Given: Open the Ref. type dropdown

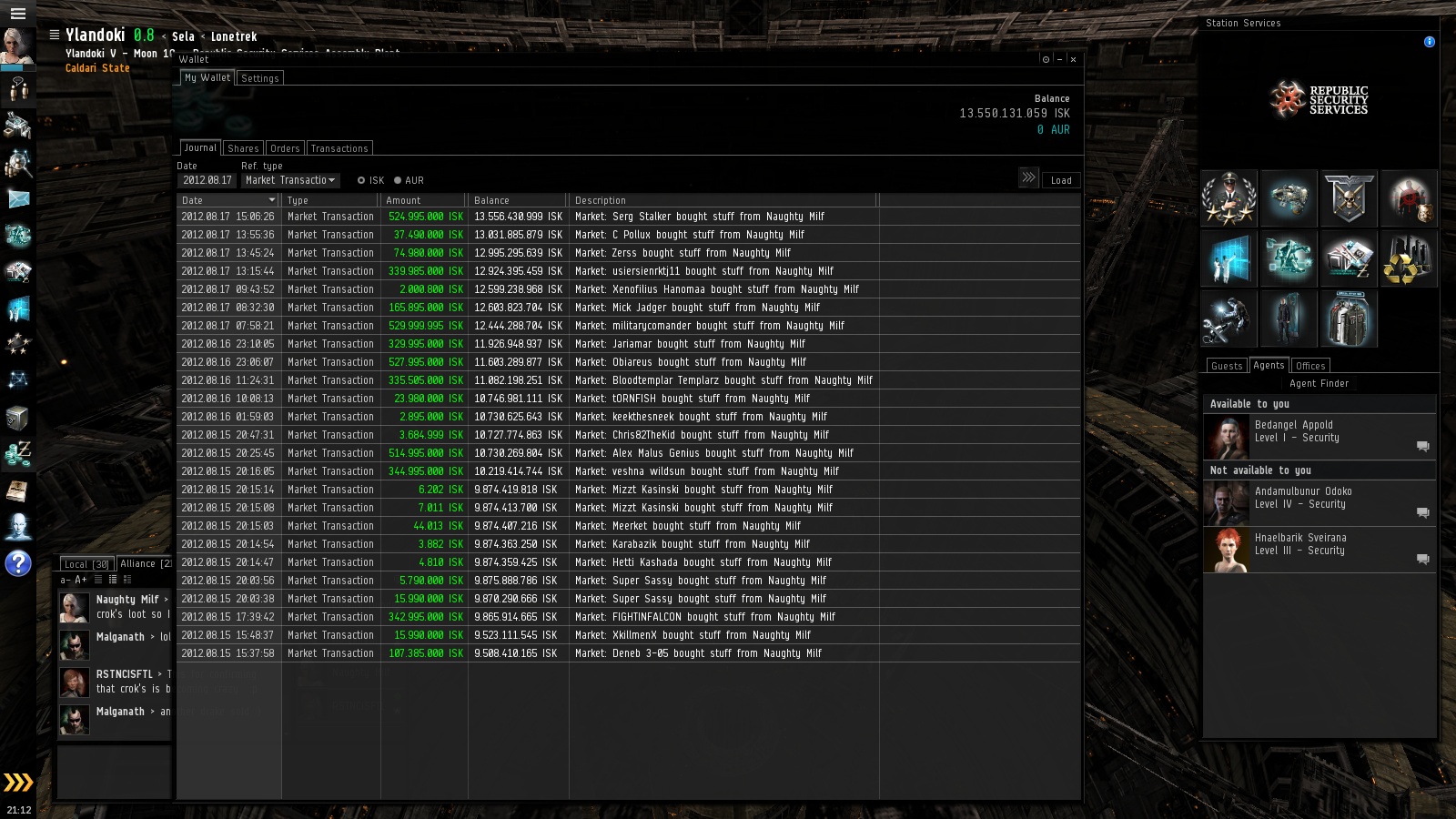Looking at the screenshot, I should [x=290, y=180].
